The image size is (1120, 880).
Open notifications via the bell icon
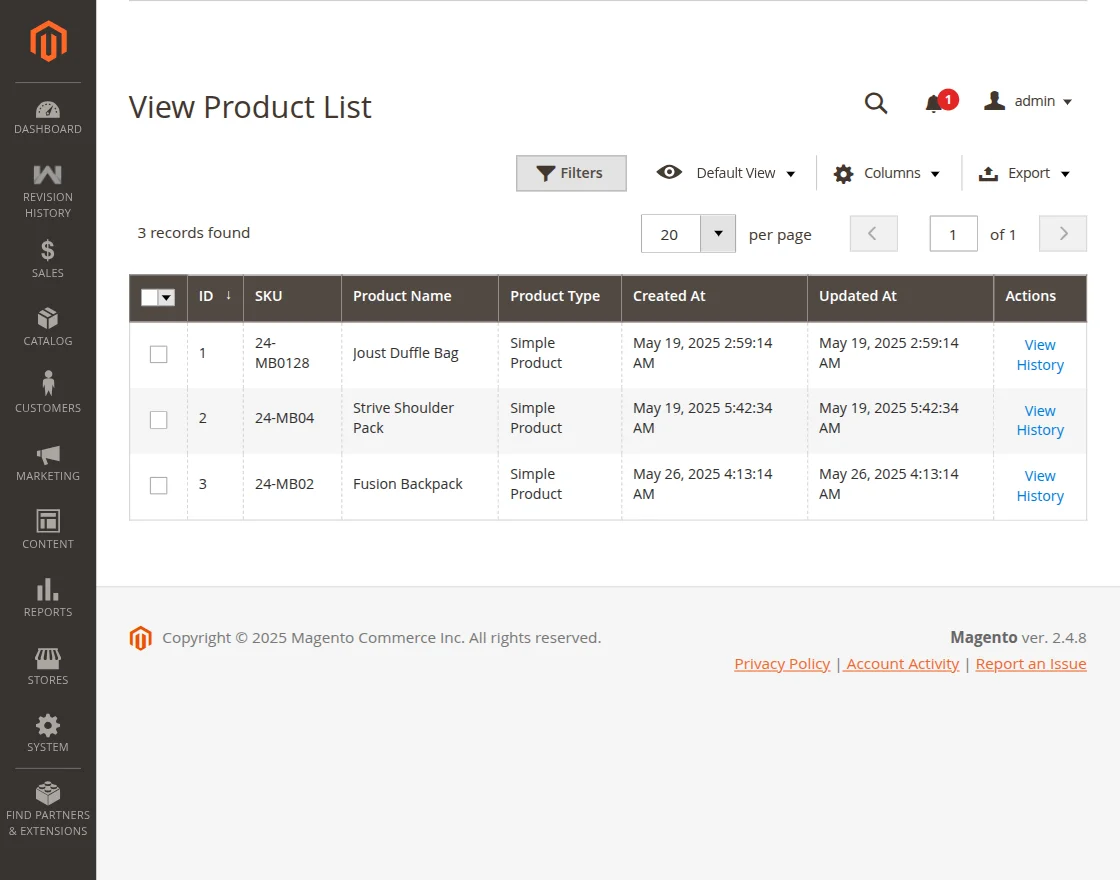935,102
